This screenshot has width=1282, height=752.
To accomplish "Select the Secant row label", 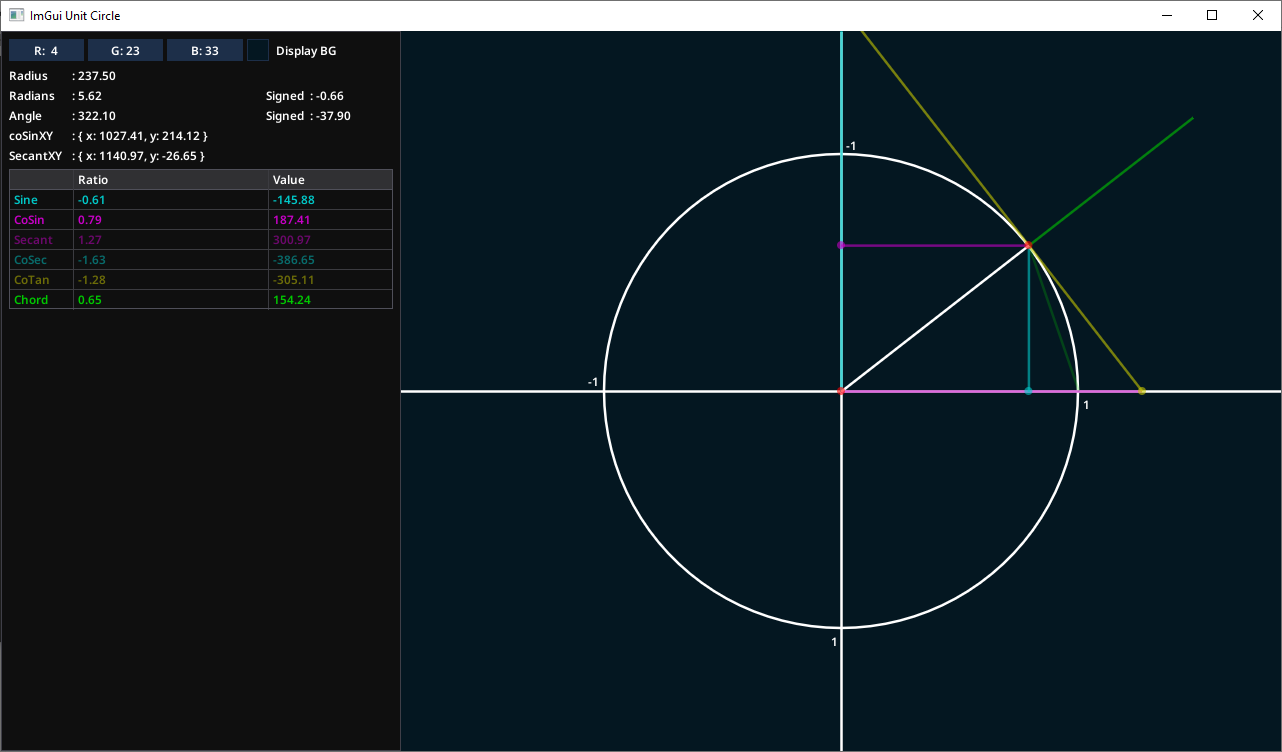I will pyautogui.click(x=33, y=240).
